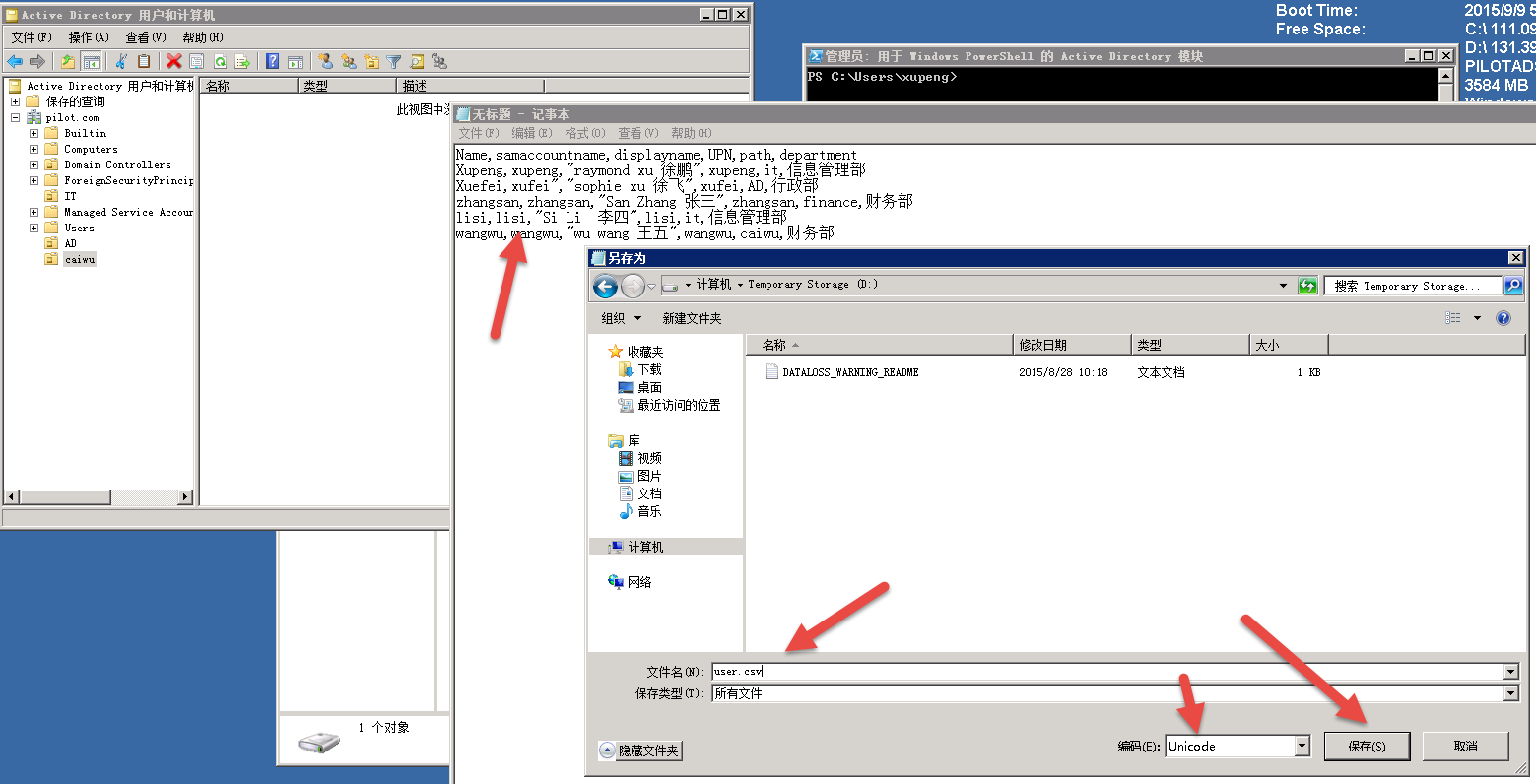Open the 编辑(E) menu in Notepad

point(532,133)
